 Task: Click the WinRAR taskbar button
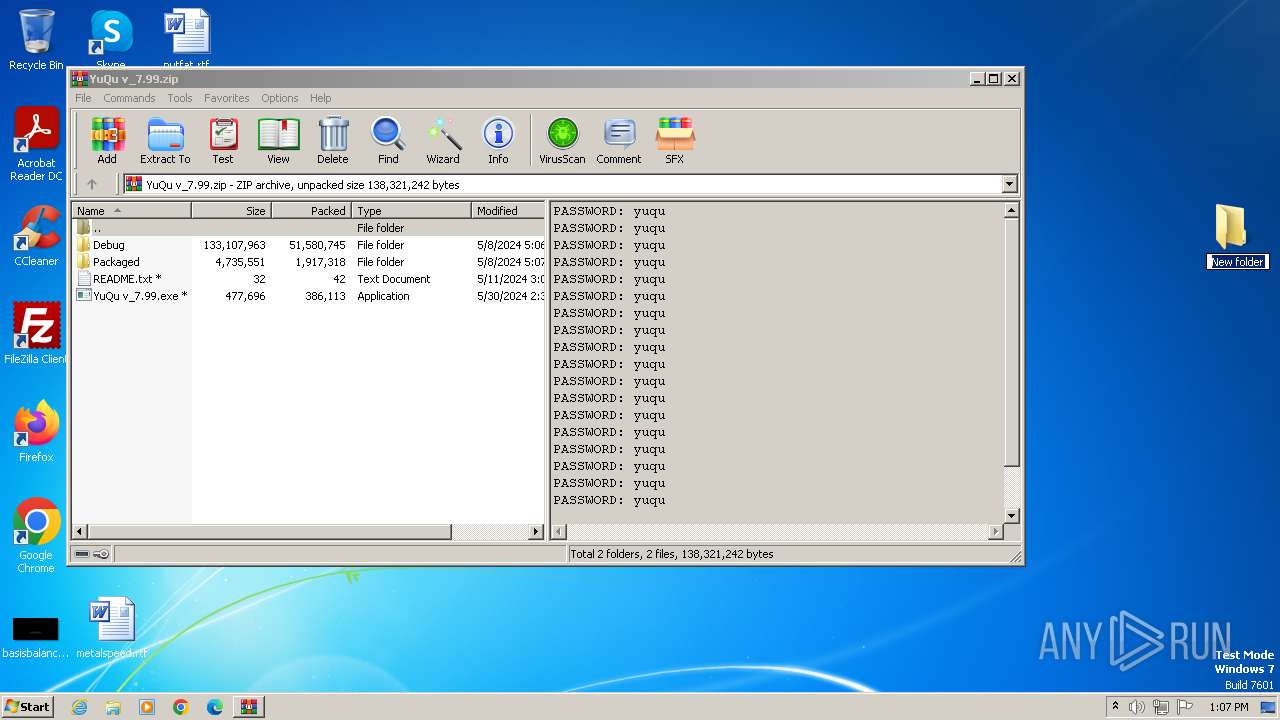249,707
